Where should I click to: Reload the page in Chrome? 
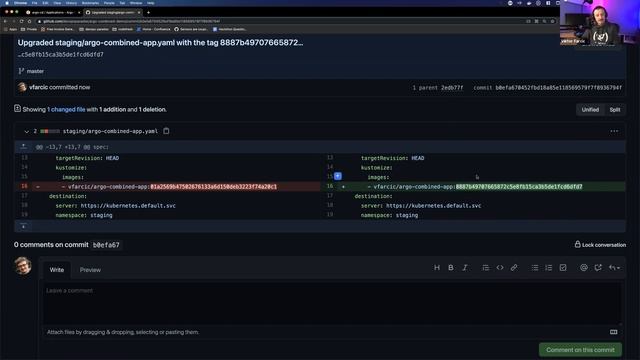pos(21,21)
